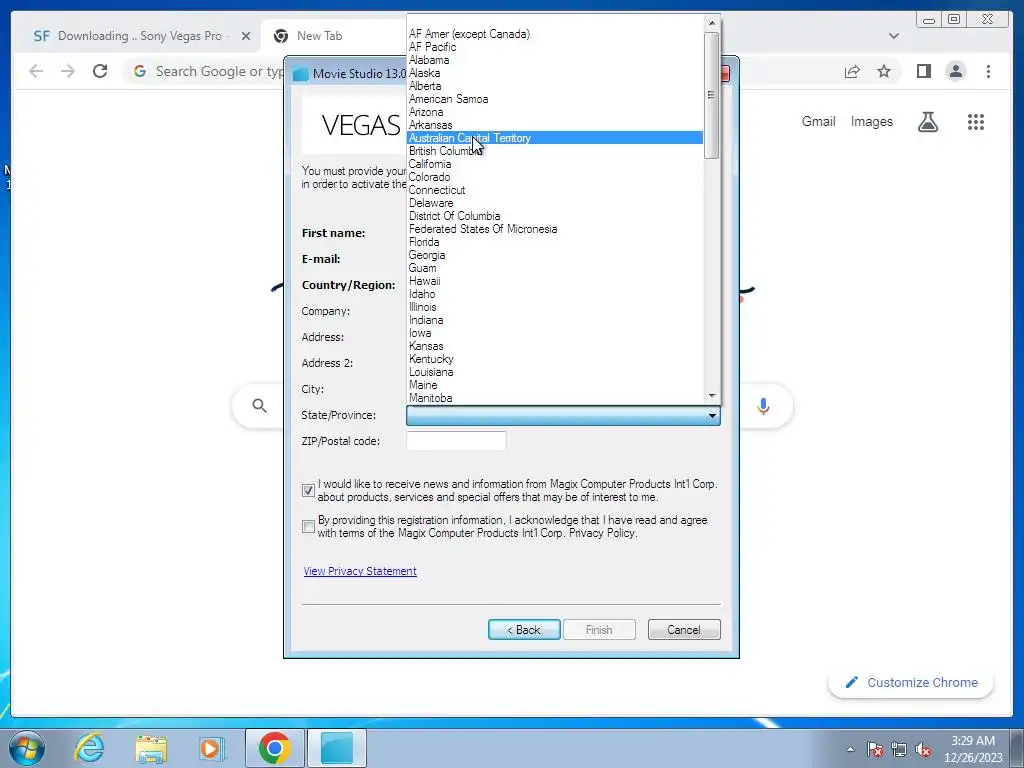Image resolution: width=1024 pixels, height=768 pixels.
Task: Click the Show desktop strip on the taskbar
Action: pyautogui.click(x=1017, y=748)
